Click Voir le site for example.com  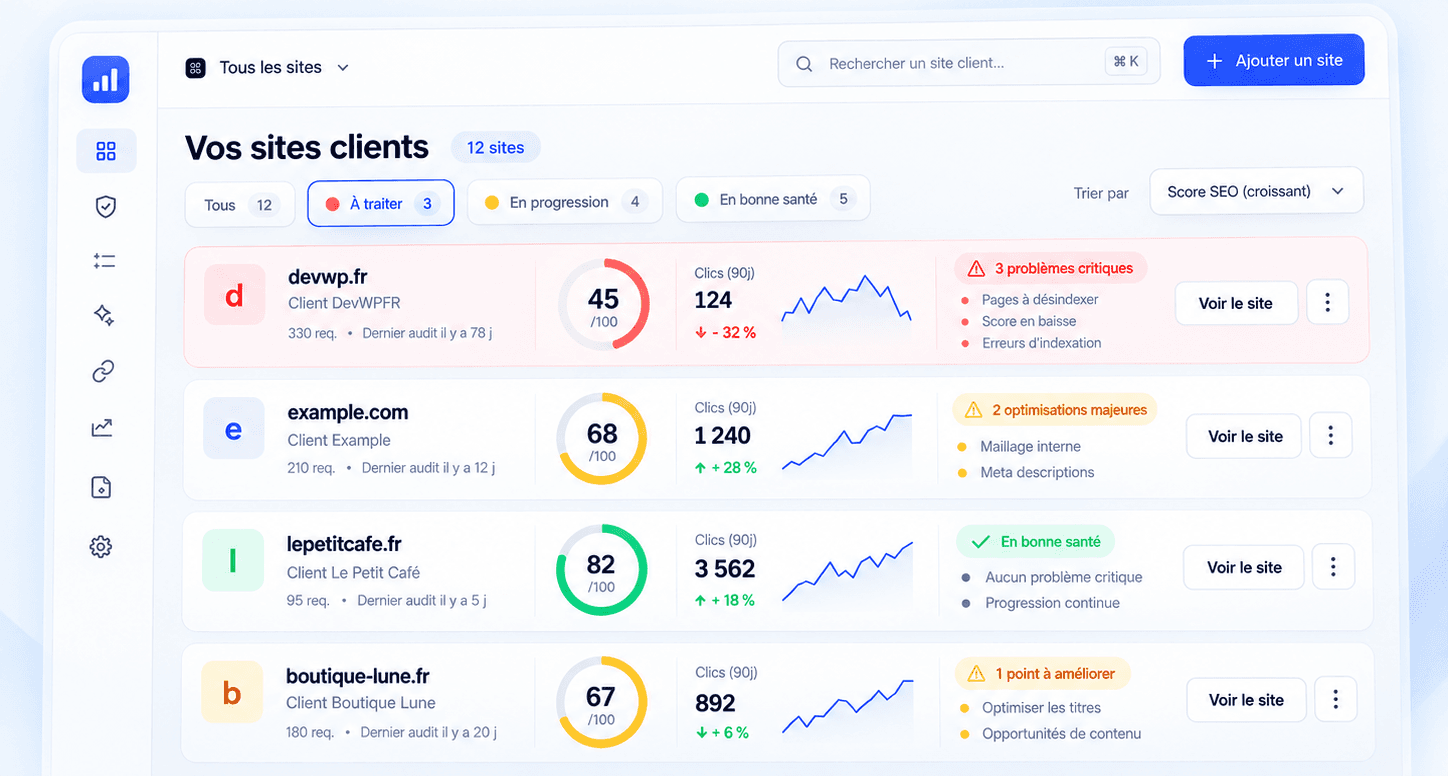tap(1245, 436)
